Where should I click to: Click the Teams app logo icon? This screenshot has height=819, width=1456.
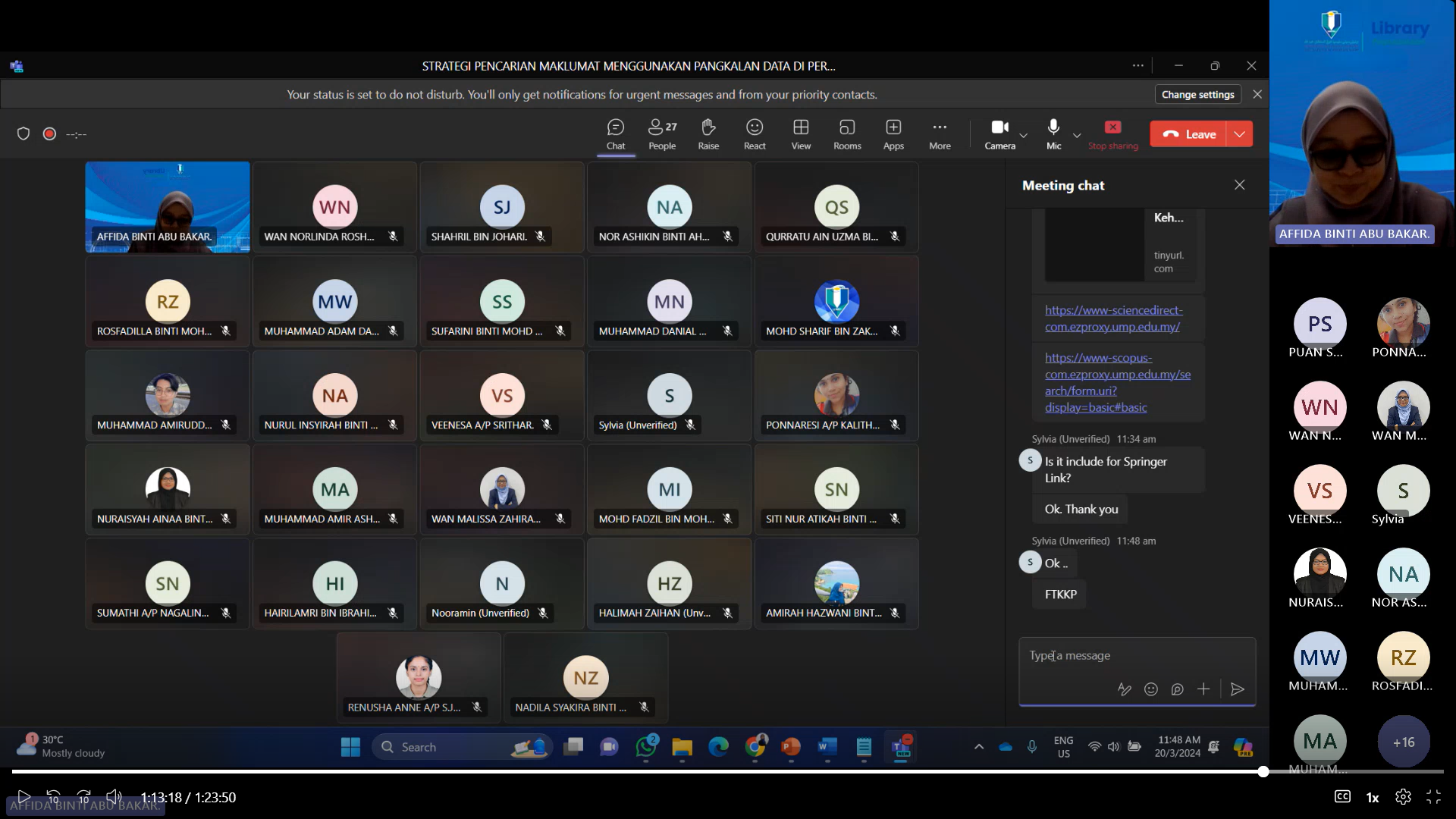pos(17,66)
